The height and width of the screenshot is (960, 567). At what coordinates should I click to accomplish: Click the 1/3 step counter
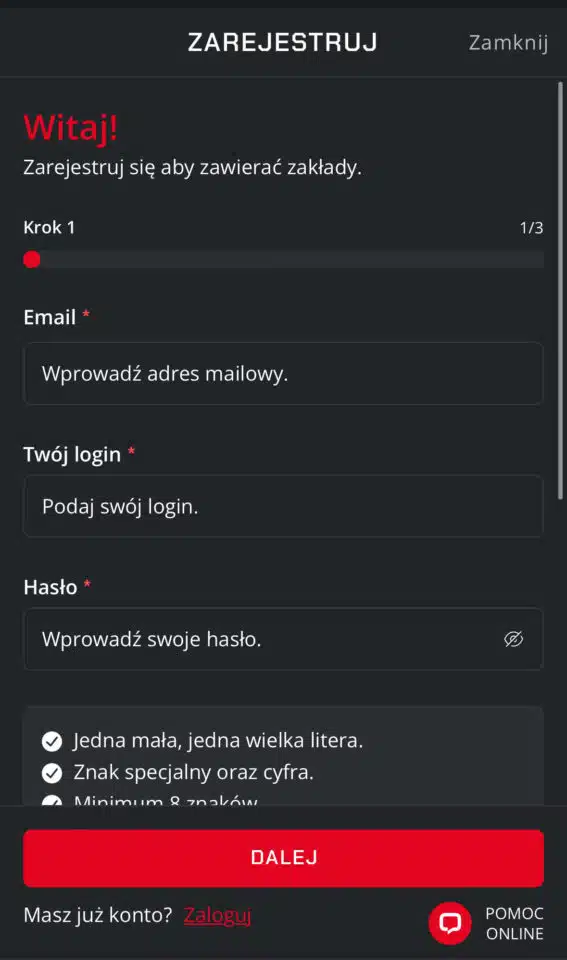click(x=531, y=228)
